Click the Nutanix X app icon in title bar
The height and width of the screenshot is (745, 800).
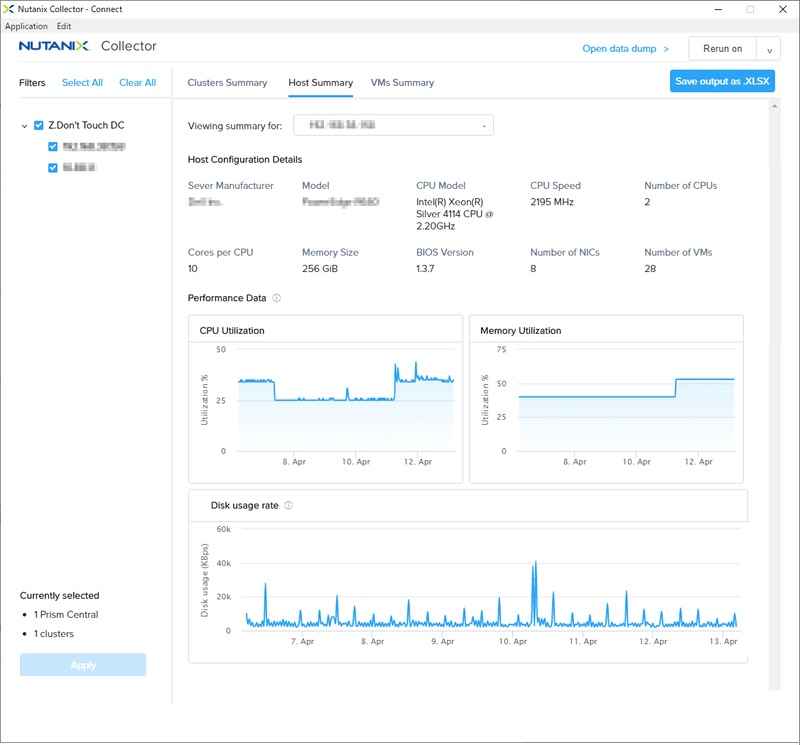pyautogui.click(x=8, y=9)
